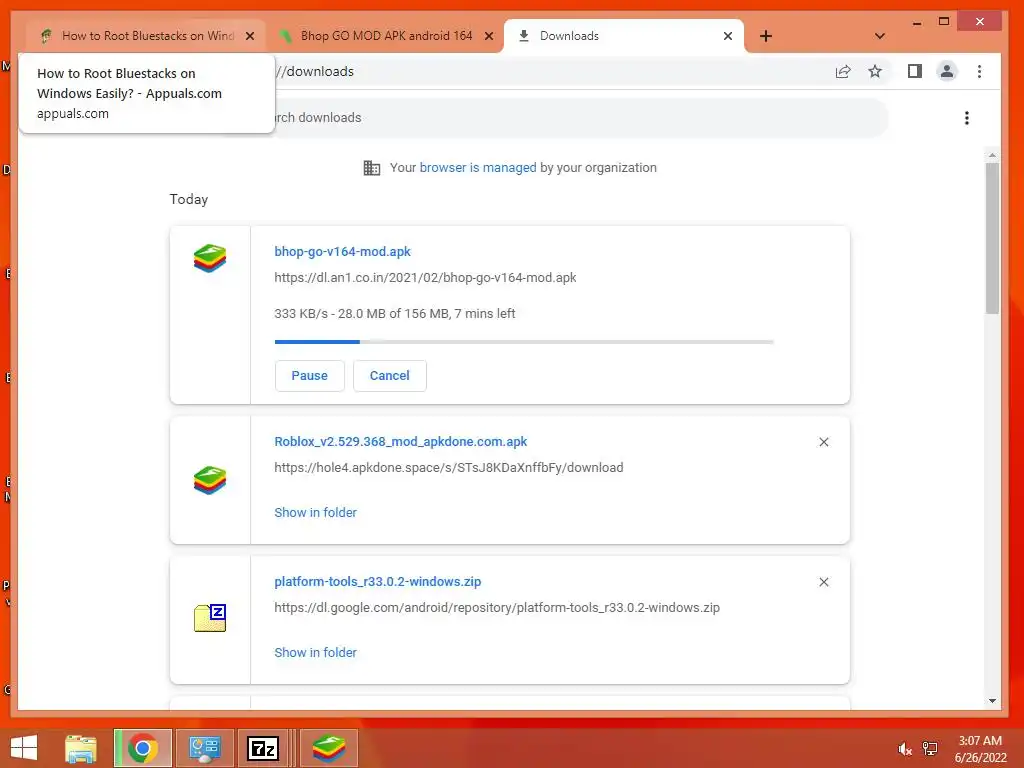The image size is (1024, 768).
Task: Click the scrollbar up arrow
Action: click(x=992, y=155)
